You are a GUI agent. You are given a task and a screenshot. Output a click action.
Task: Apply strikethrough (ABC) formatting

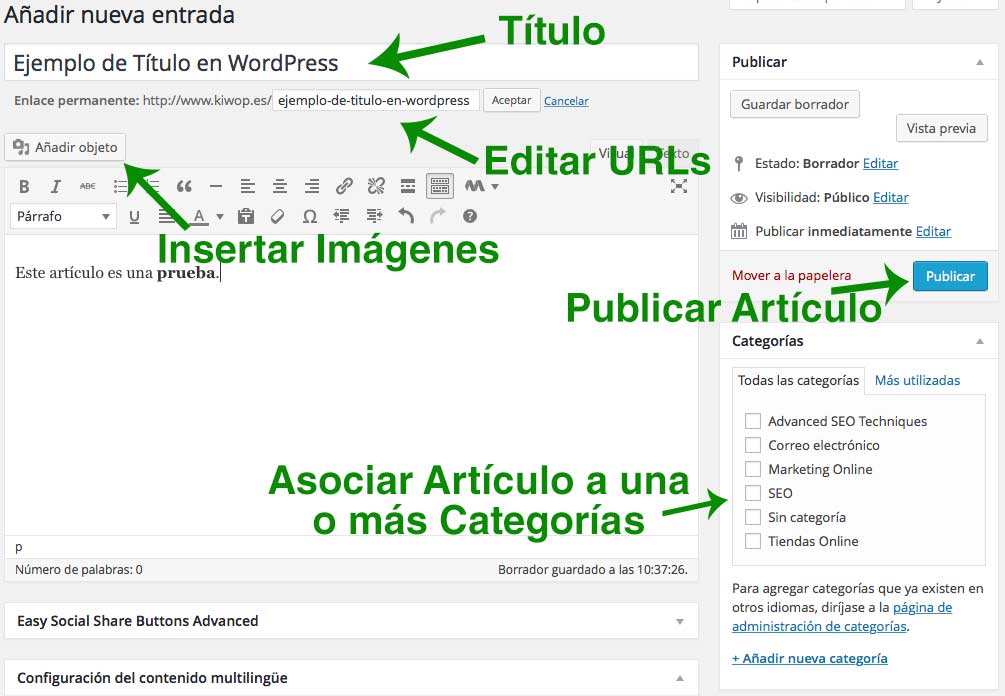click(87, 186)
